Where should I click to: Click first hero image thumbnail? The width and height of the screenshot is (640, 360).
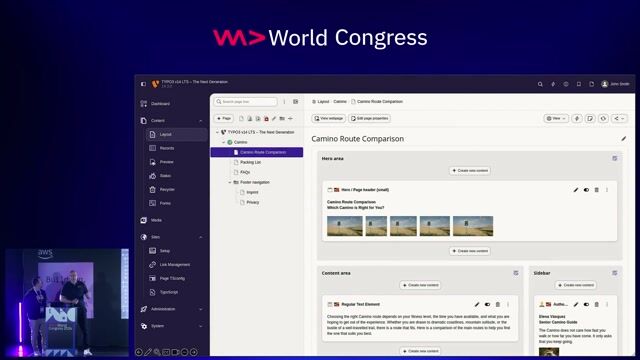point(344,226)
